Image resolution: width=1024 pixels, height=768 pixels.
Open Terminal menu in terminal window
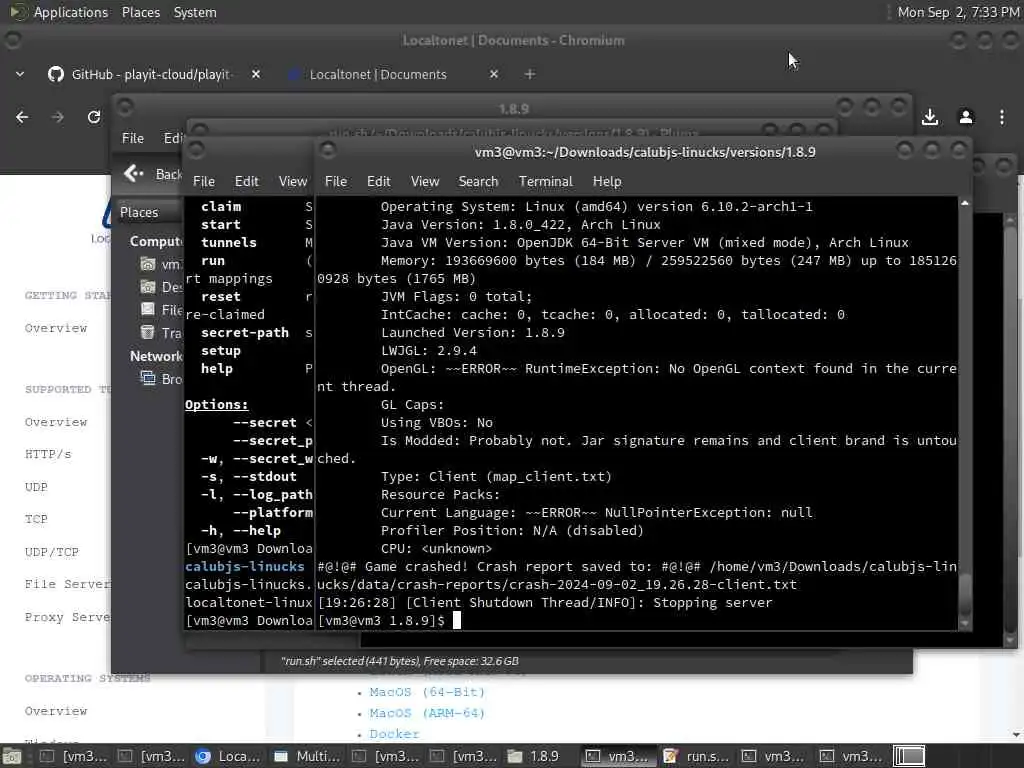pyautogui.click(x=545, y=182)
